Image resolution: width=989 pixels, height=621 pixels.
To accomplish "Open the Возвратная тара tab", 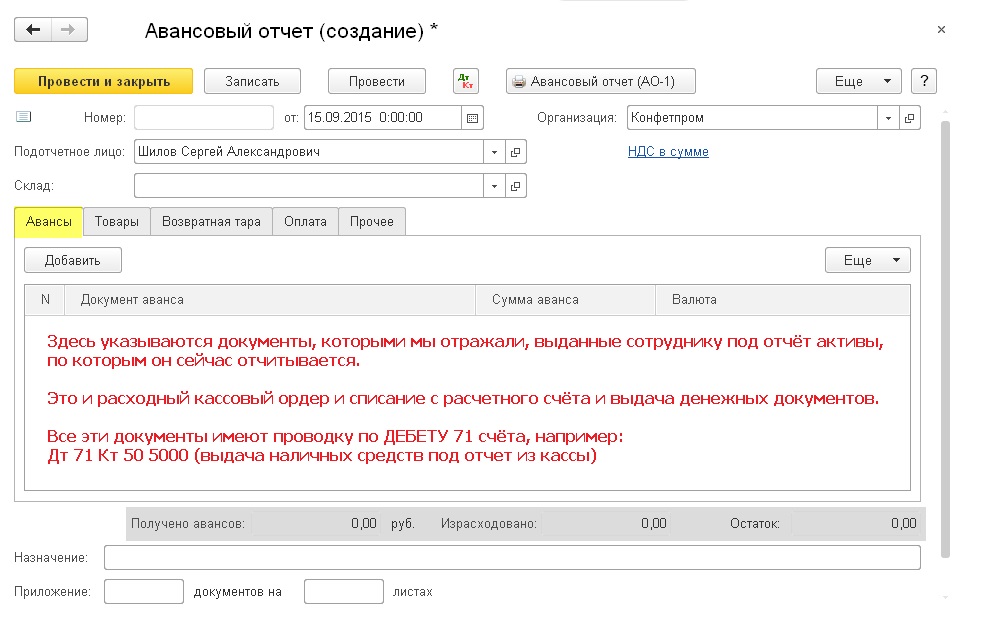I will 211,222.
